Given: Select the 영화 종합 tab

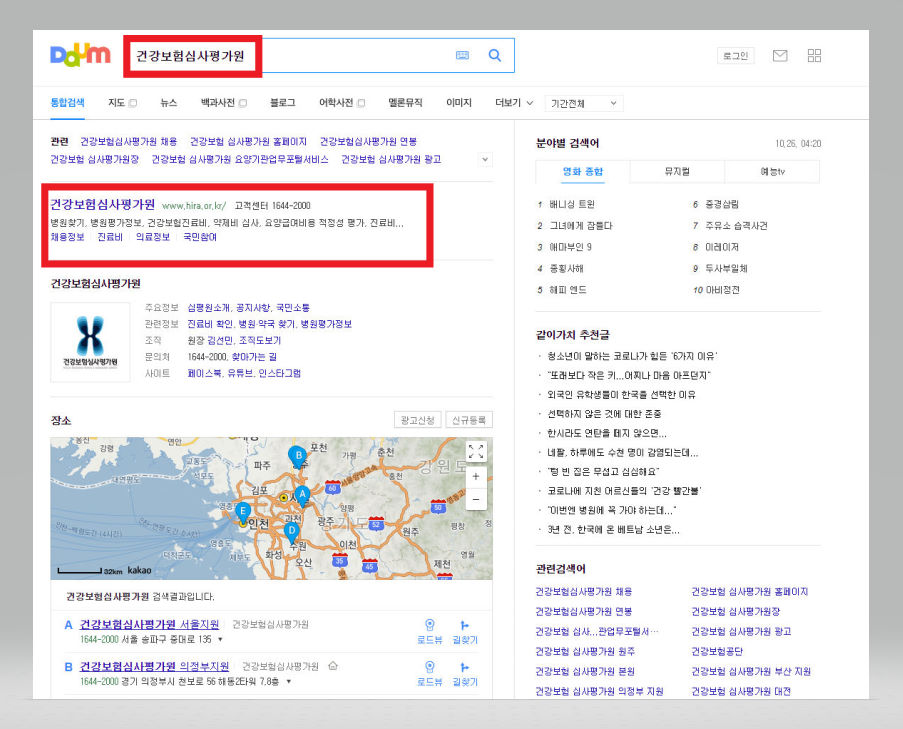Looking at the screenshot, I should pyautogui.click(x=583, y=171).
